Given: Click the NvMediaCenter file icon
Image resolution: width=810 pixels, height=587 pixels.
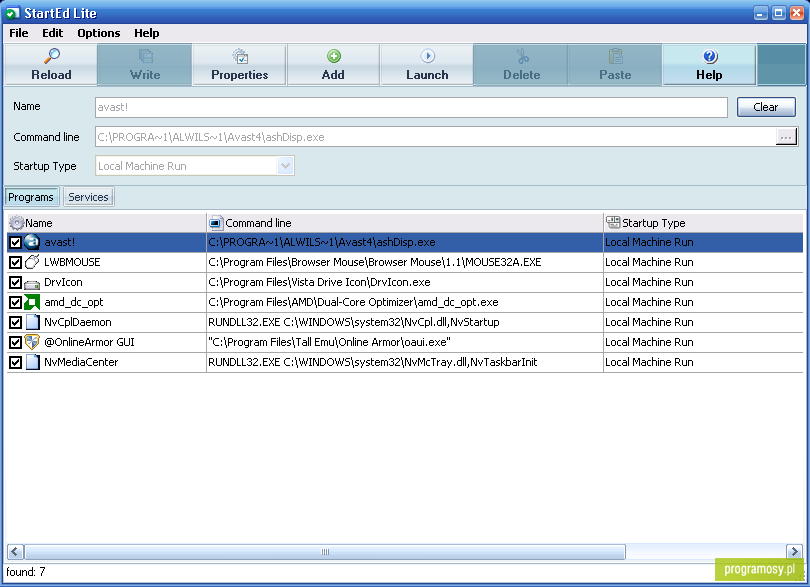Looking at the screenshot, I should click(33, 362).
